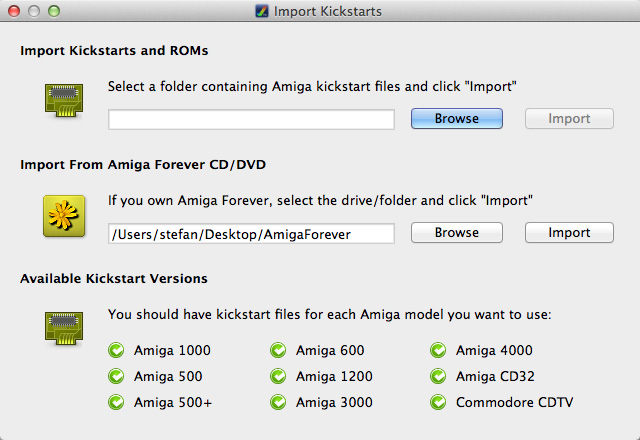Screen dimensions: 640x440
Task: Click the /Users/stefan/Desktop/AmigaForever path field
Action: pyautogui.click(x=251, y=233)
